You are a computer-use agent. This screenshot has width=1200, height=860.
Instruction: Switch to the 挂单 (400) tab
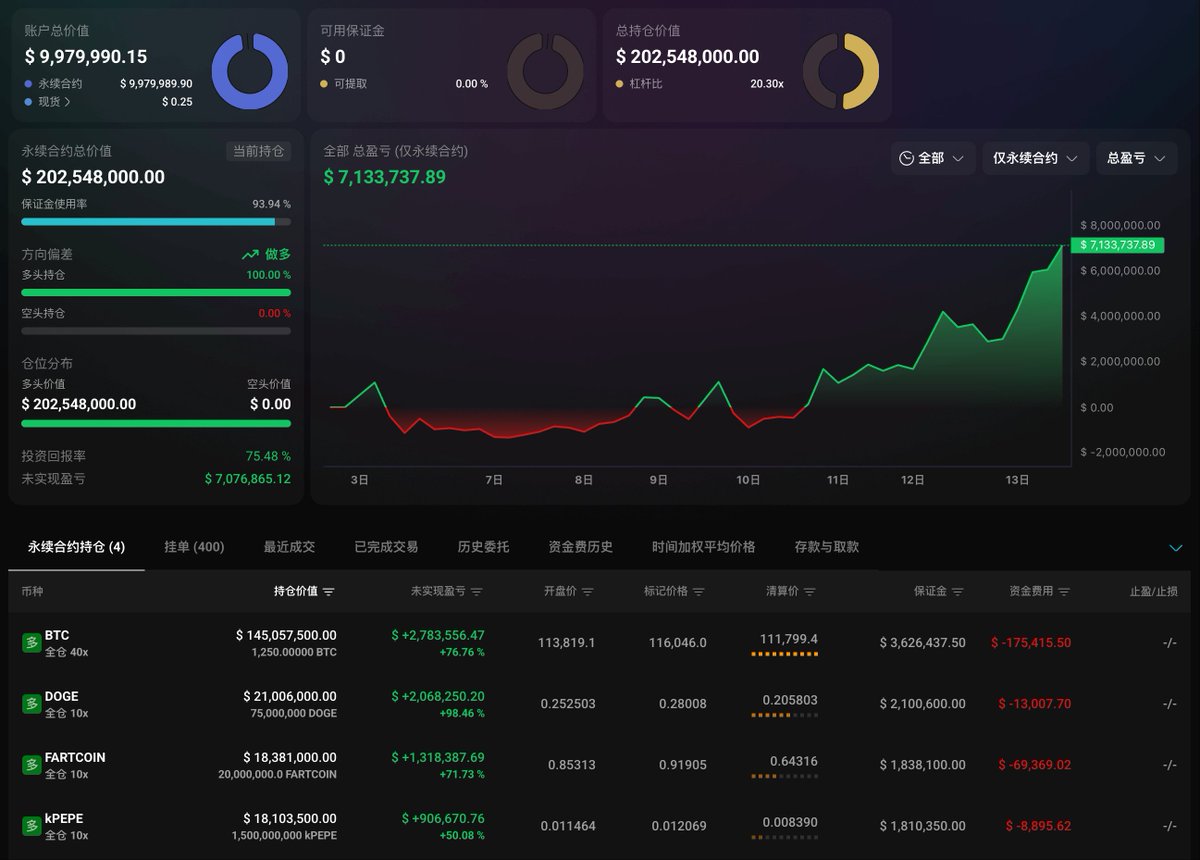pos(194,547)
